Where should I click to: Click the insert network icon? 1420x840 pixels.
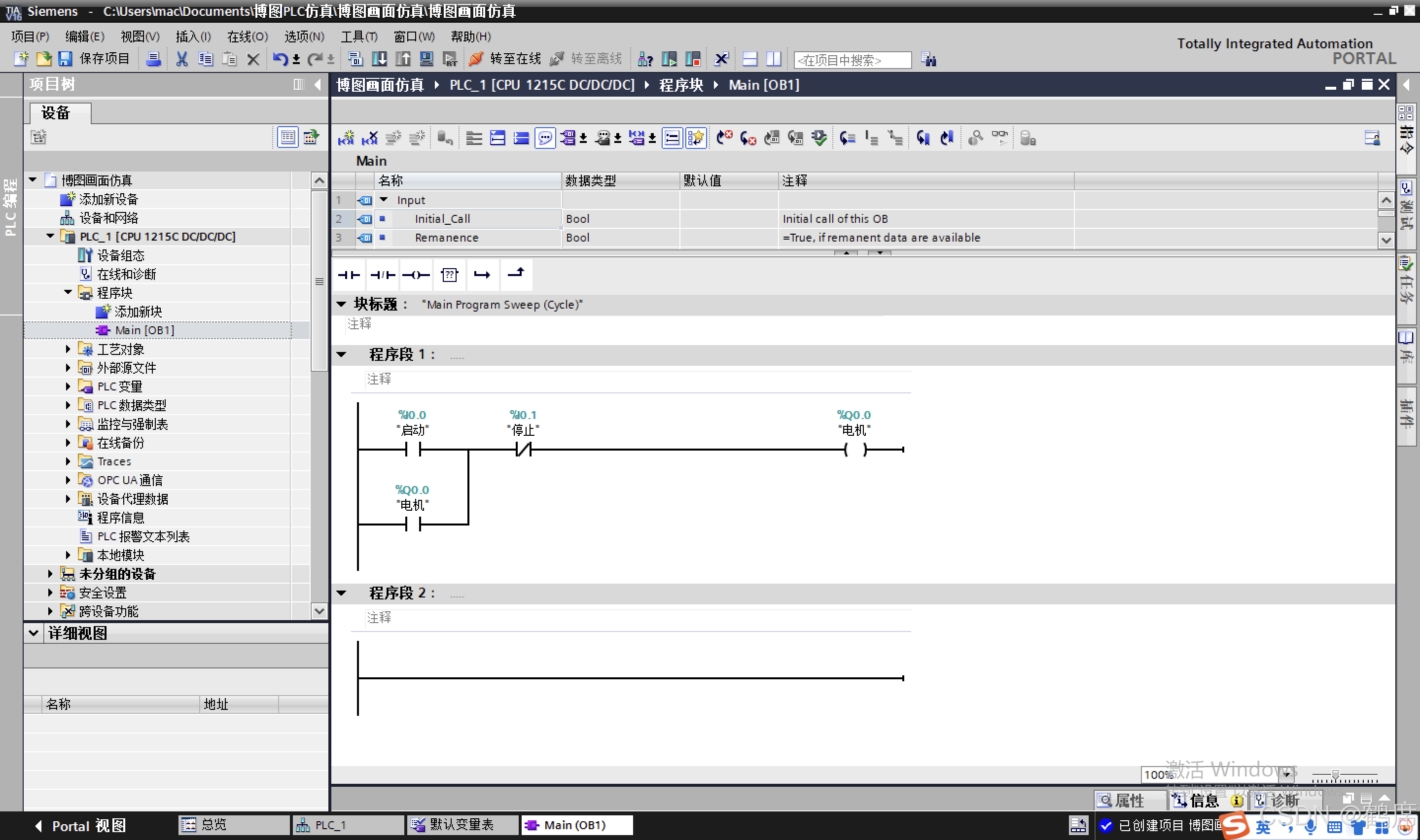click(x=346, y=138)
